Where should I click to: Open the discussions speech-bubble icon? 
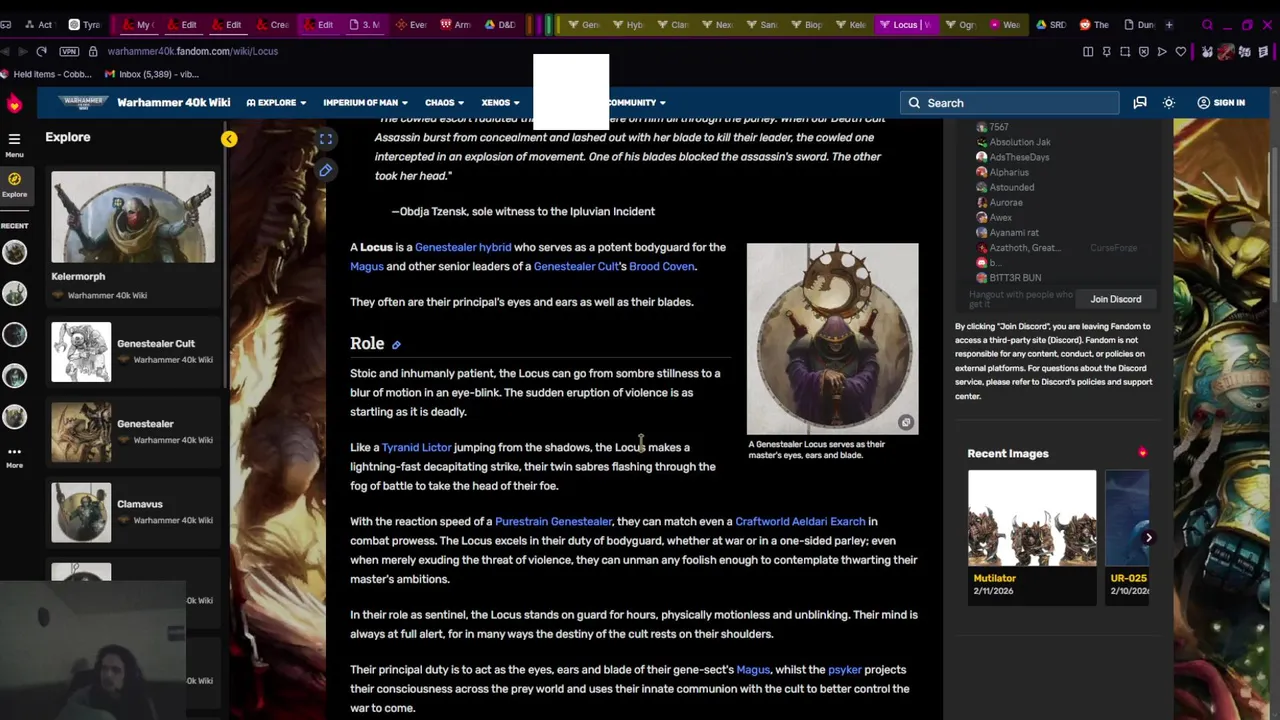coord(1139,102)
